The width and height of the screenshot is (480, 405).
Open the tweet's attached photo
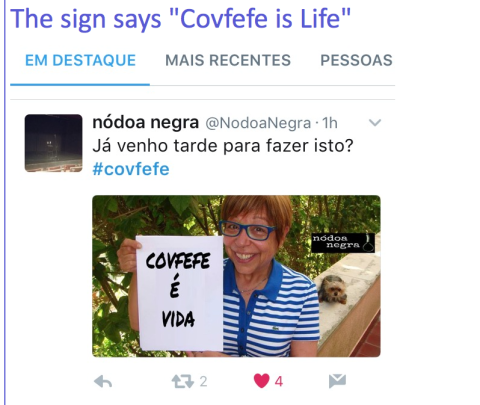236,276
